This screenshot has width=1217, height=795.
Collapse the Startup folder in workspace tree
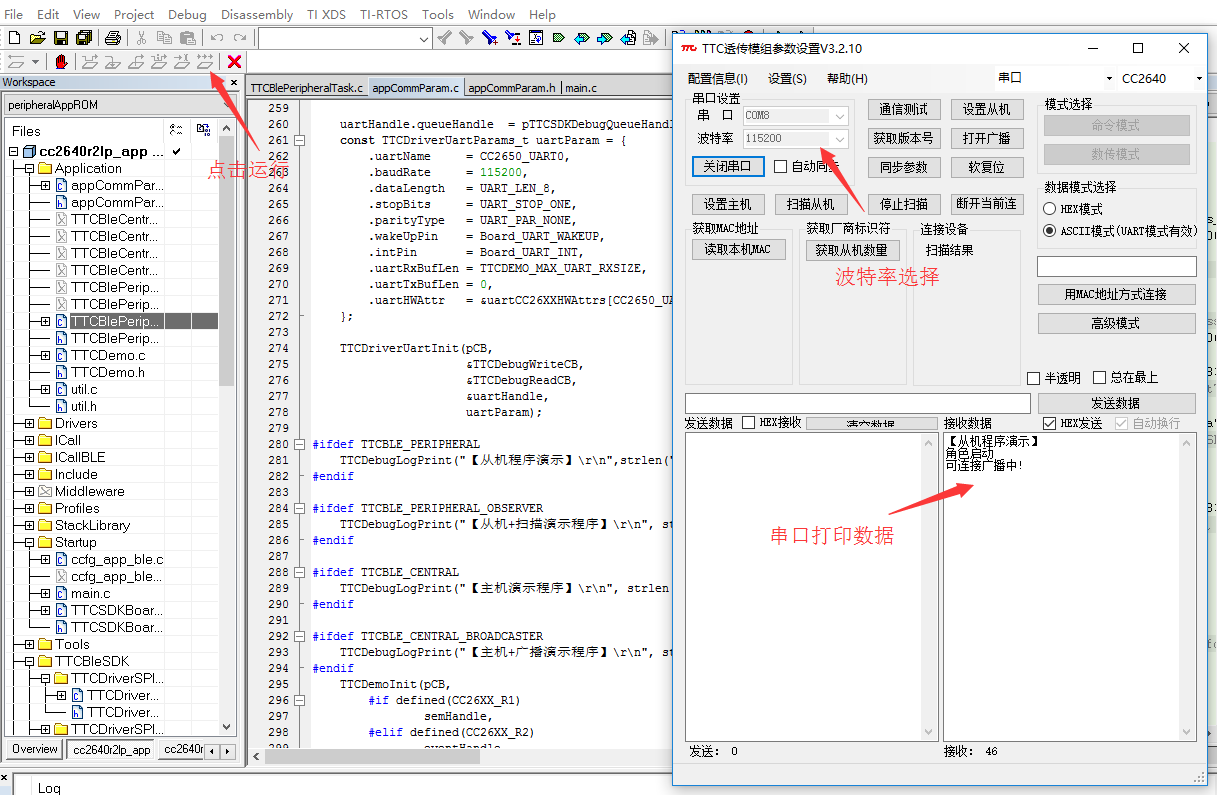[x=29, y=543]
